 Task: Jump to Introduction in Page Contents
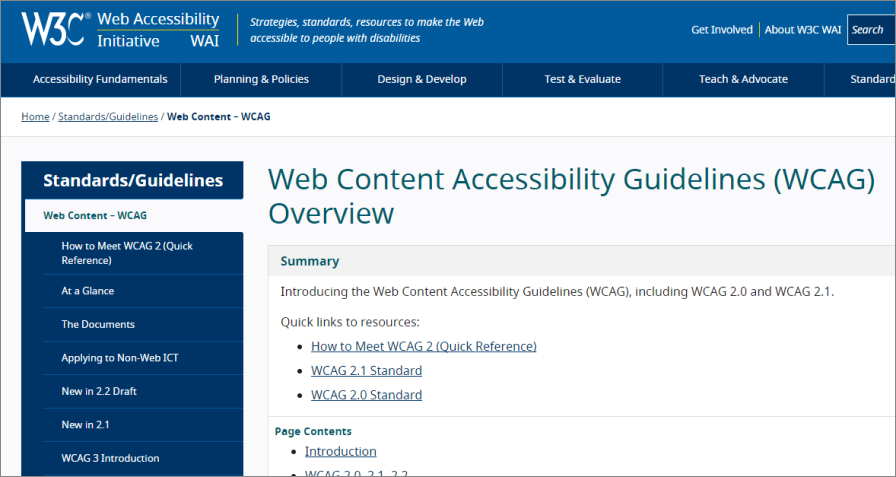(341, 451)
